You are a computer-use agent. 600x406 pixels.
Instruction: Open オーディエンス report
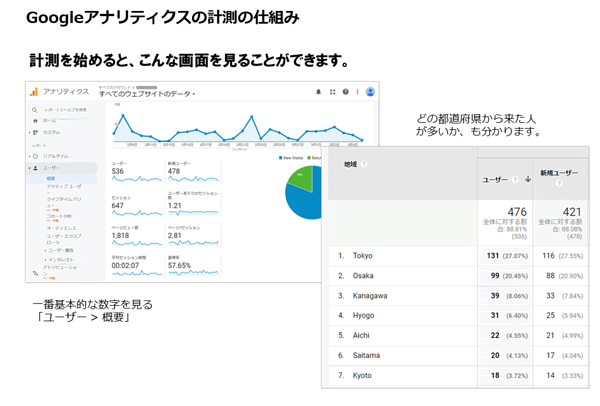point(61,228)
